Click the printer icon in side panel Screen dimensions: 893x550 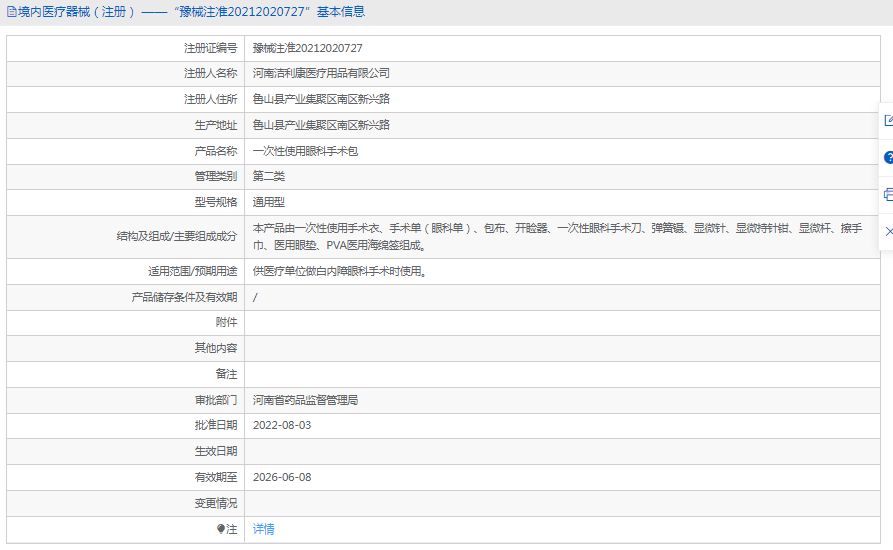(x=888, y=194)
